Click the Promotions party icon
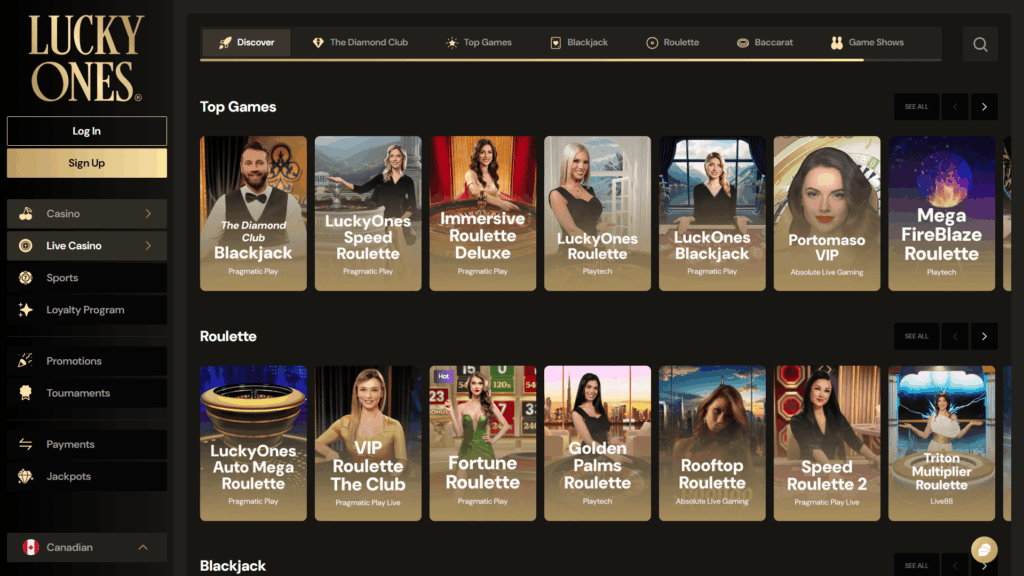 [x=26, y=361]
